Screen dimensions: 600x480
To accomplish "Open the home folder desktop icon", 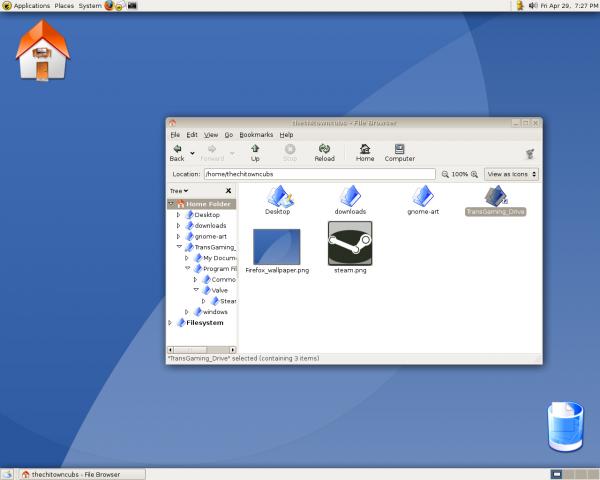I will point(42,50).
